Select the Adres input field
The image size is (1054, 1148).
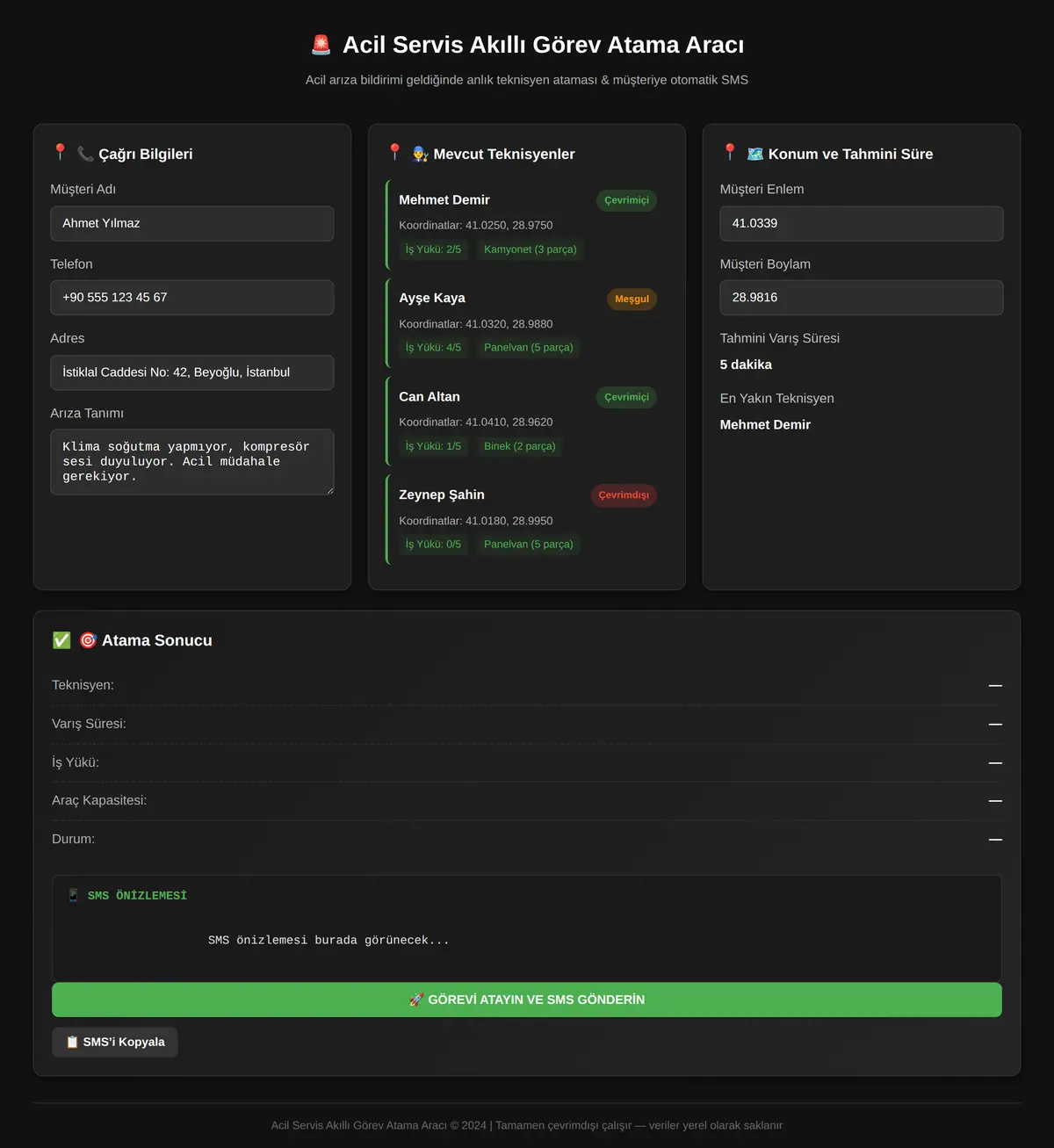point(192,372)
